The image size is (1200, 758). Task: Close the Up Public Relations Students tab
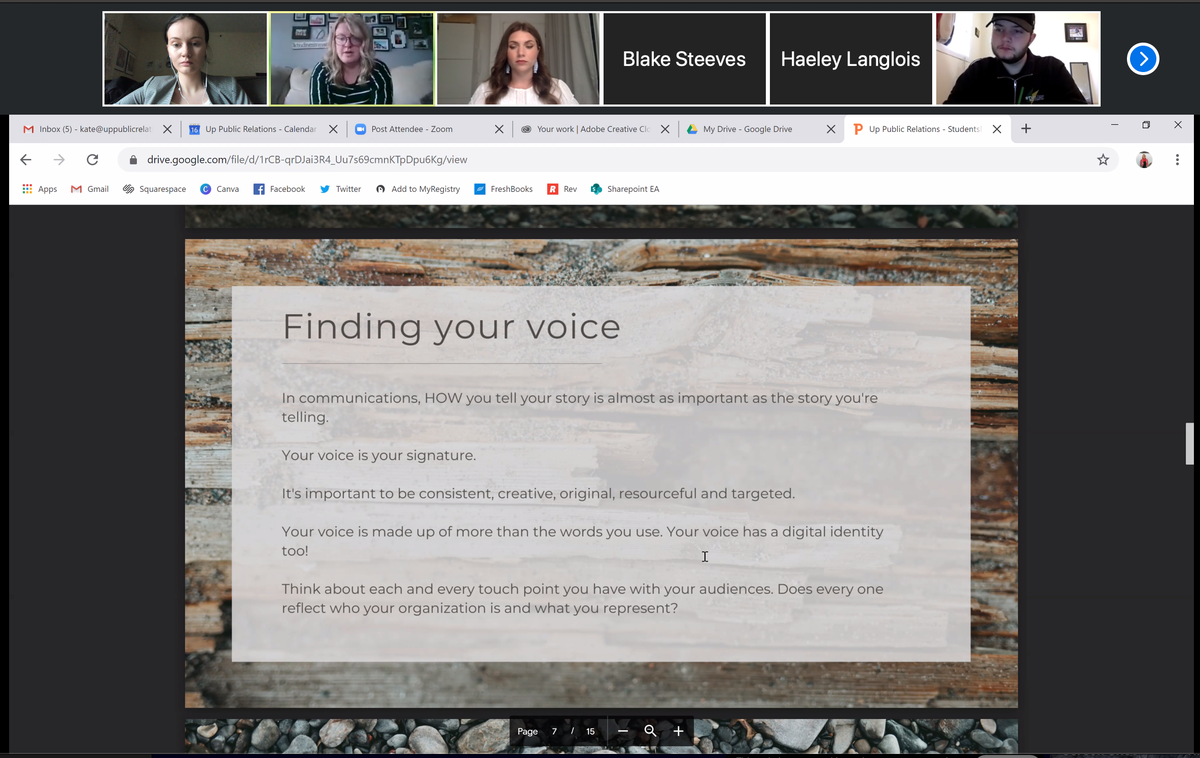(997, 129)
